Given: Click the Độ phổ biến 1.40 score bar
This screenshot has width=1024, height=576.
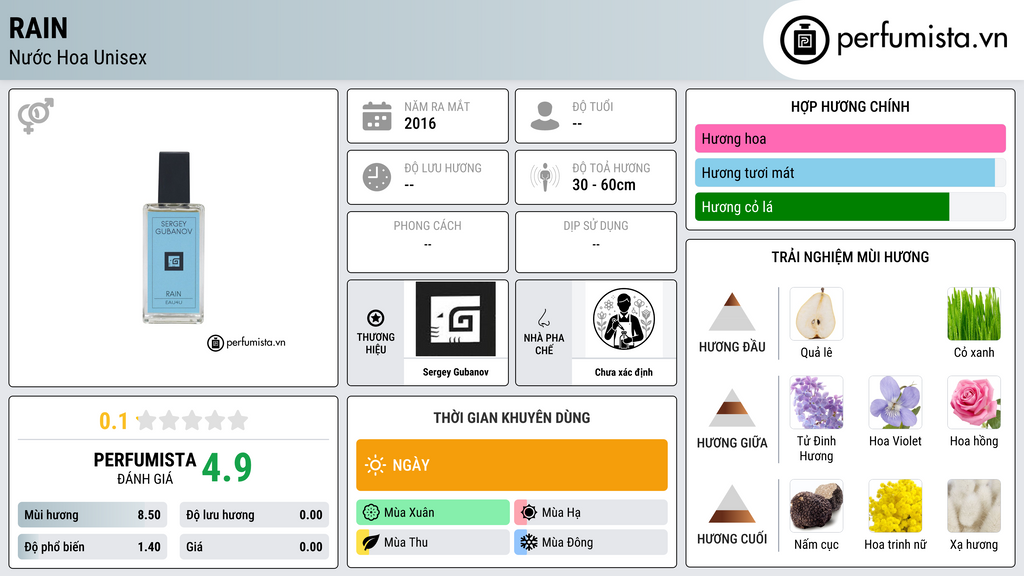Looking at the screenshot, I should (93, 547).
